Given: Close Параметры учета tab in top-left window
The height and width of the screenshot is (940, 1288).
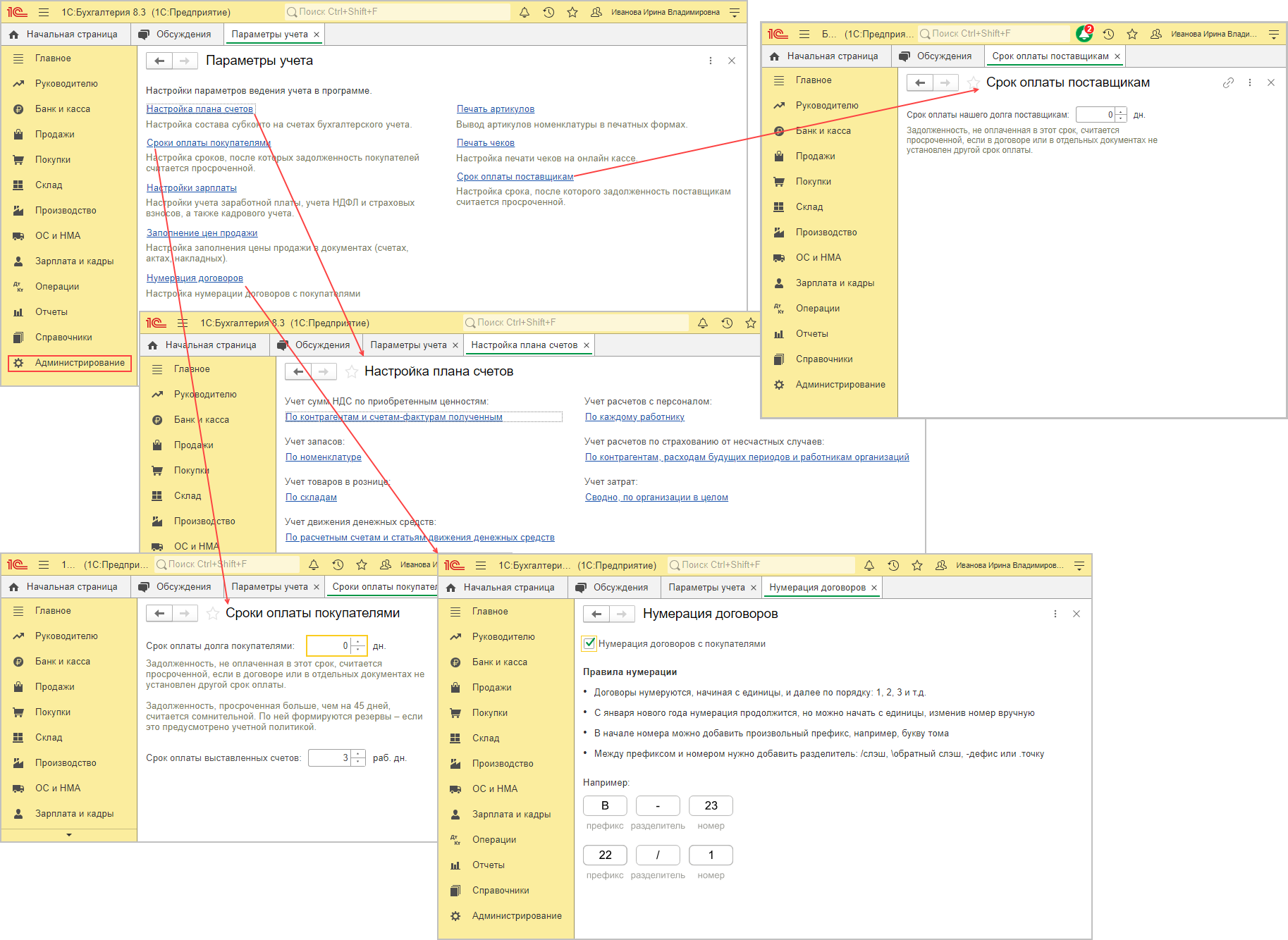Looking at the screenshot, I should [317, 35].
